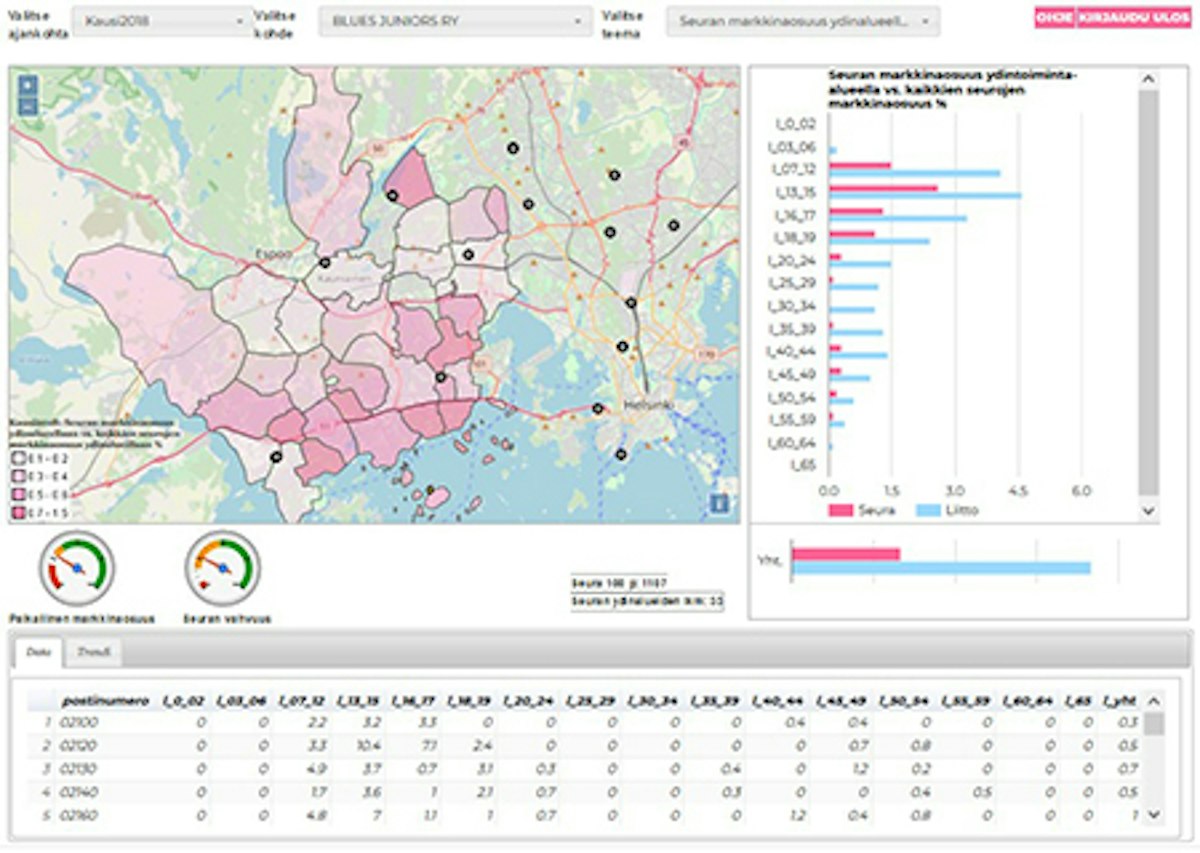The image size is (1200, 853).
Task: Zoom out on the map
Action: (28, 104)
